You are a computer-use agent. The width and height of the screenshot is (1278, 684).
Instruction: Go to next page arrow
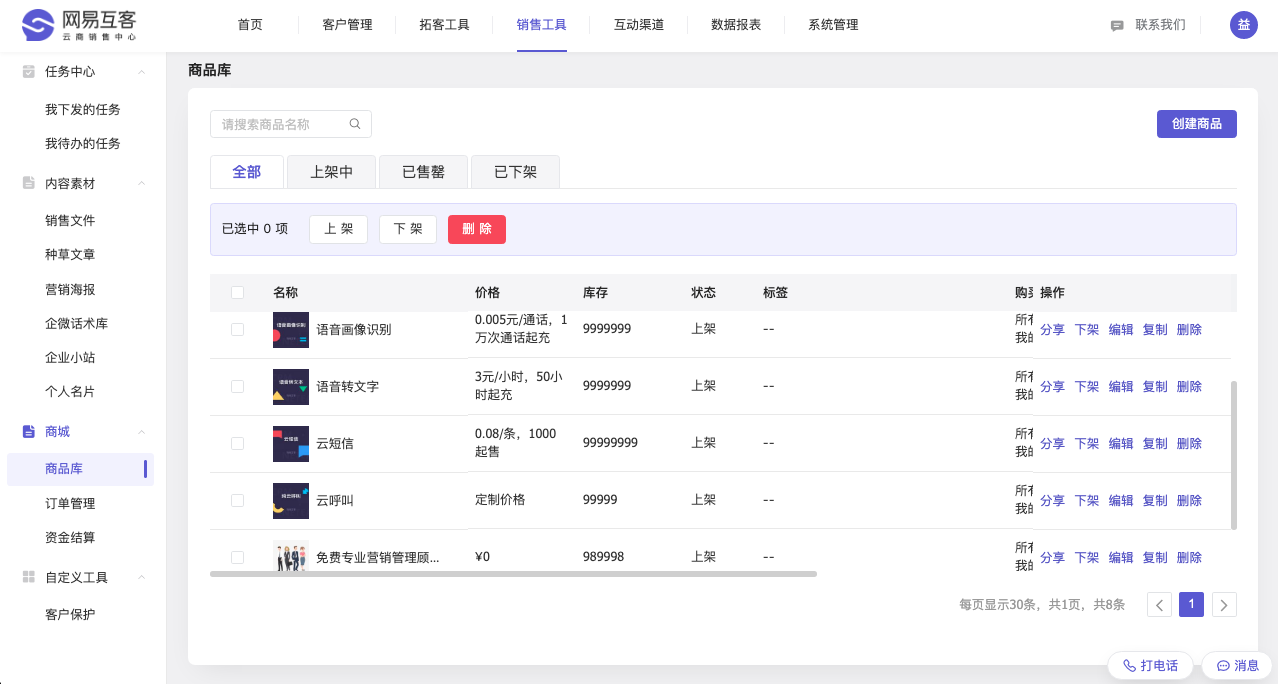coord(1224,604)
